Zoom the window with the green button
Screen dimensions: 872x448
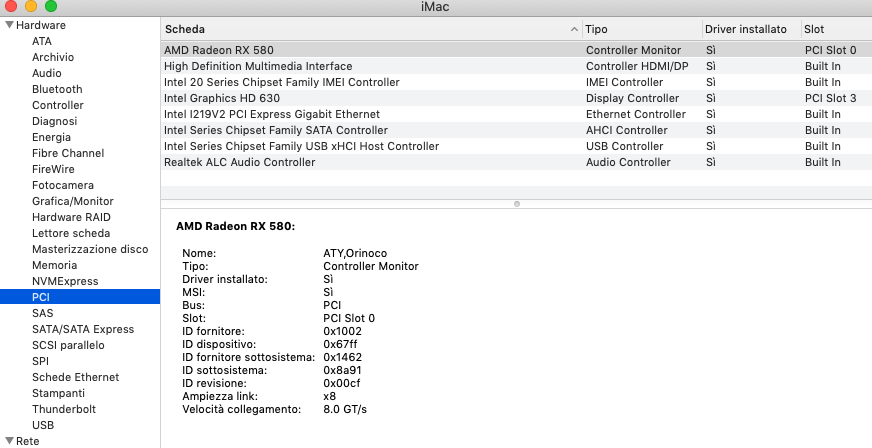click(x=51, y=6)
